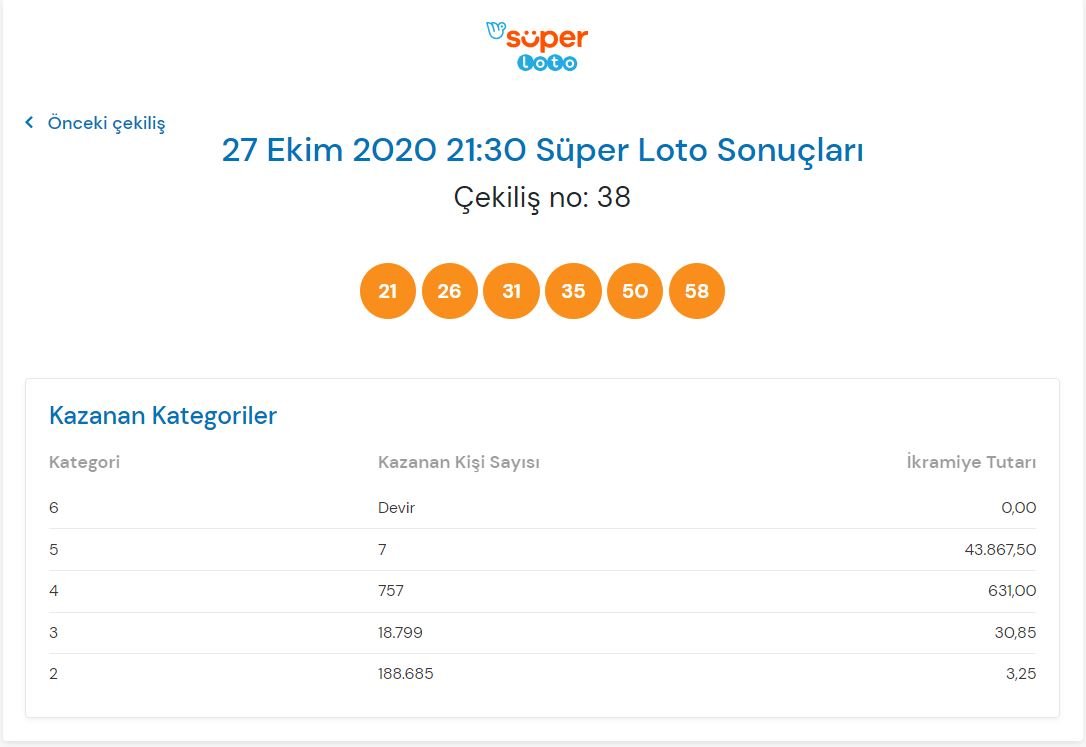Select the 18.799 winners count cell
Screen dimensions: 1086x747
pos(401,633)
